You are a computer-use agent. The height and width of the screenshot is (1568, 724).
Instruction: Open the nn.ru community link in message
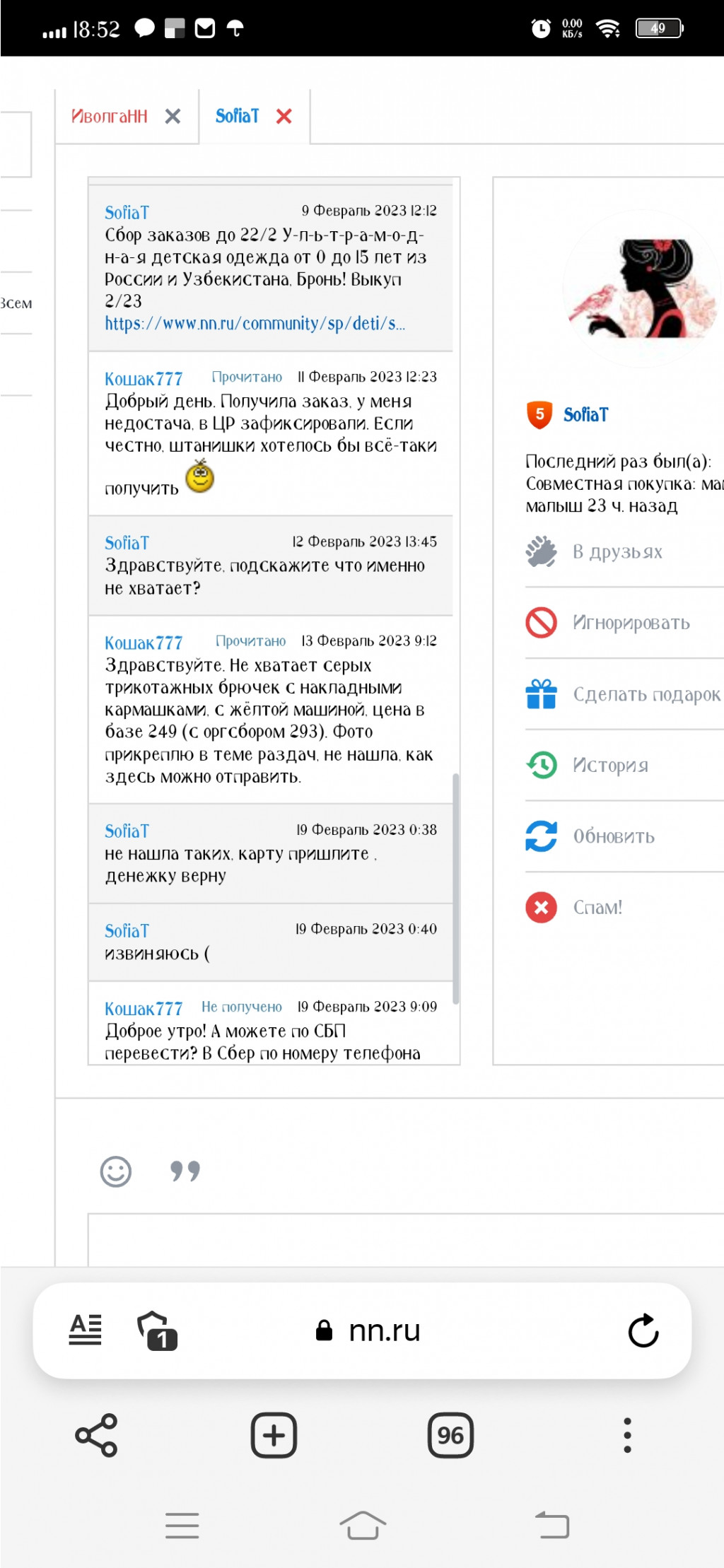[255, 324]
